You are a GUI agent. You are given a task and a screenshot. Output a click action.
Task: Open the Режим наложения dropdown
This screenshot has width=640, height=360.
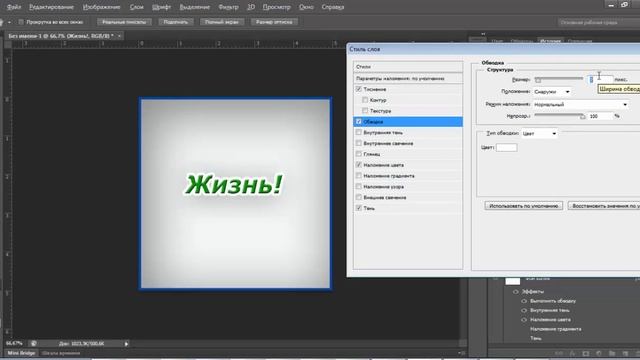(x=580, y=104)
